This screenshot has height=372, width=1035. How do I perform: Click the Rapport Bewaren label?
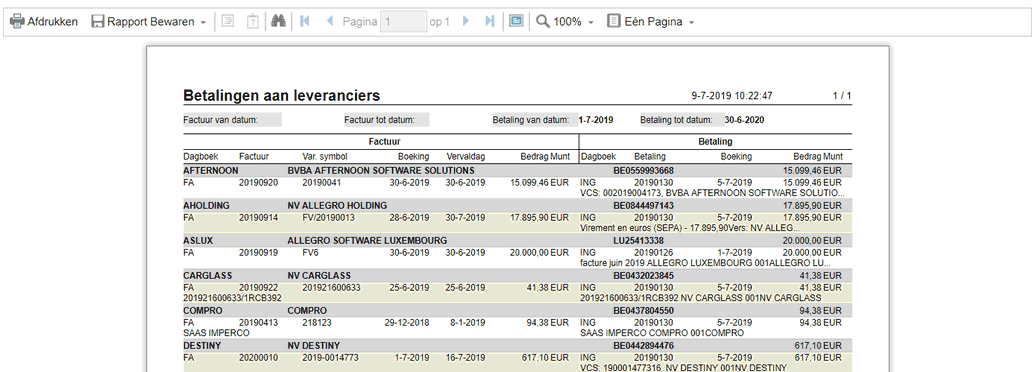[150, 22]
